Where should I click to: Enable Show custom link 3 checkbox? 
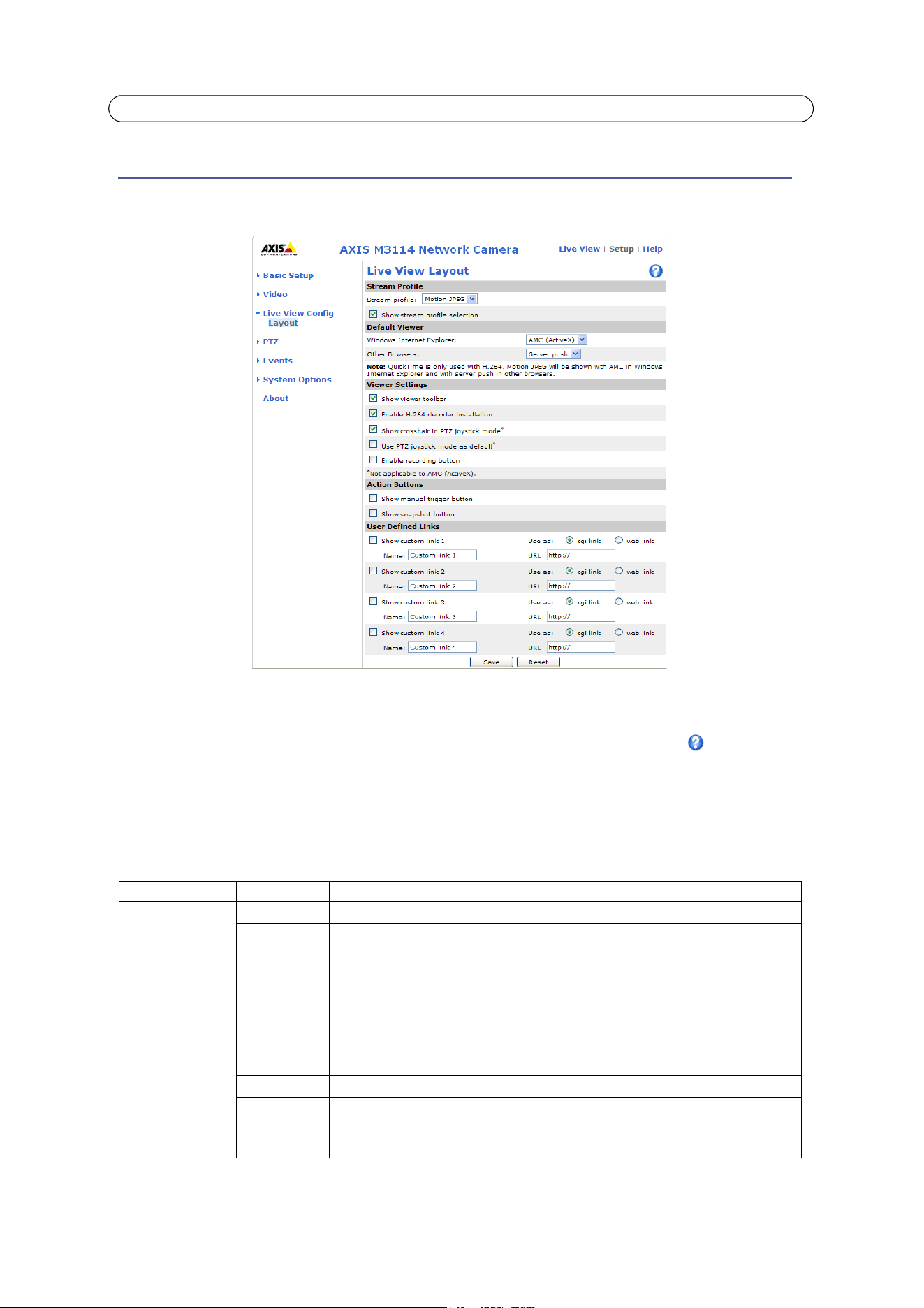pos(374,602)
